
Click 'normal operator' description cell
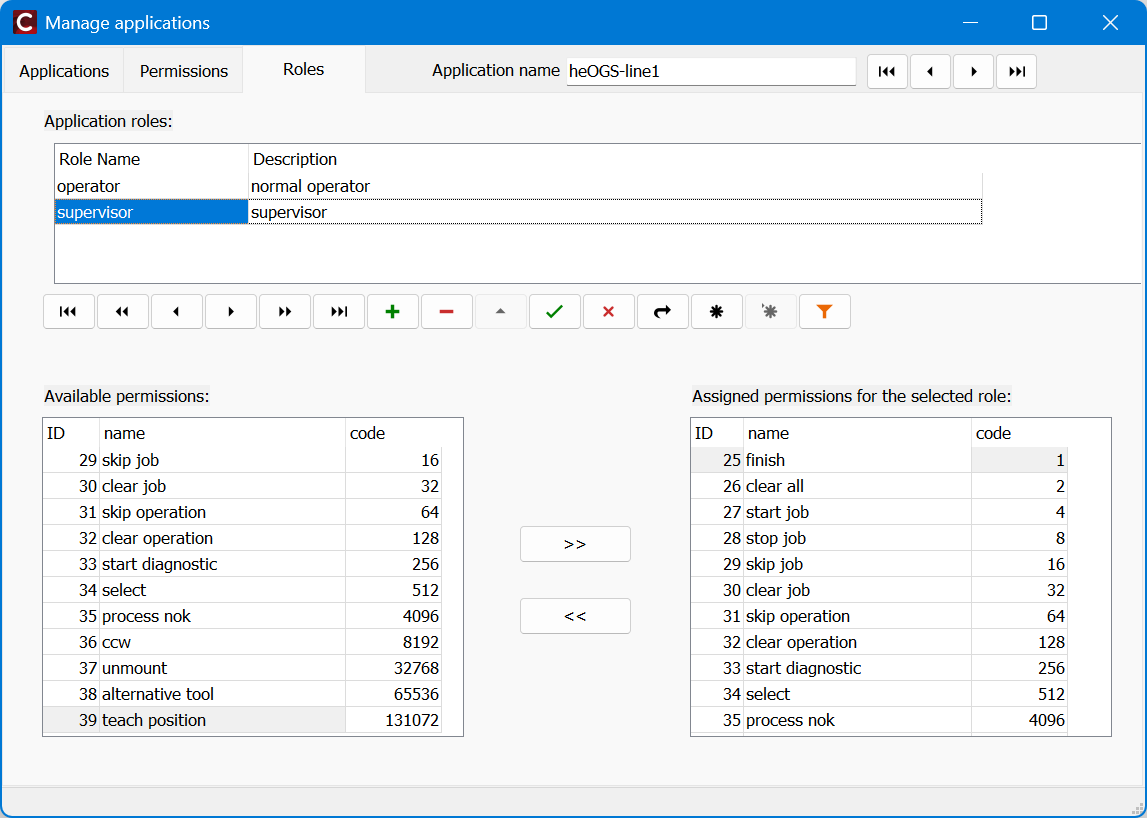coord(614,187)
